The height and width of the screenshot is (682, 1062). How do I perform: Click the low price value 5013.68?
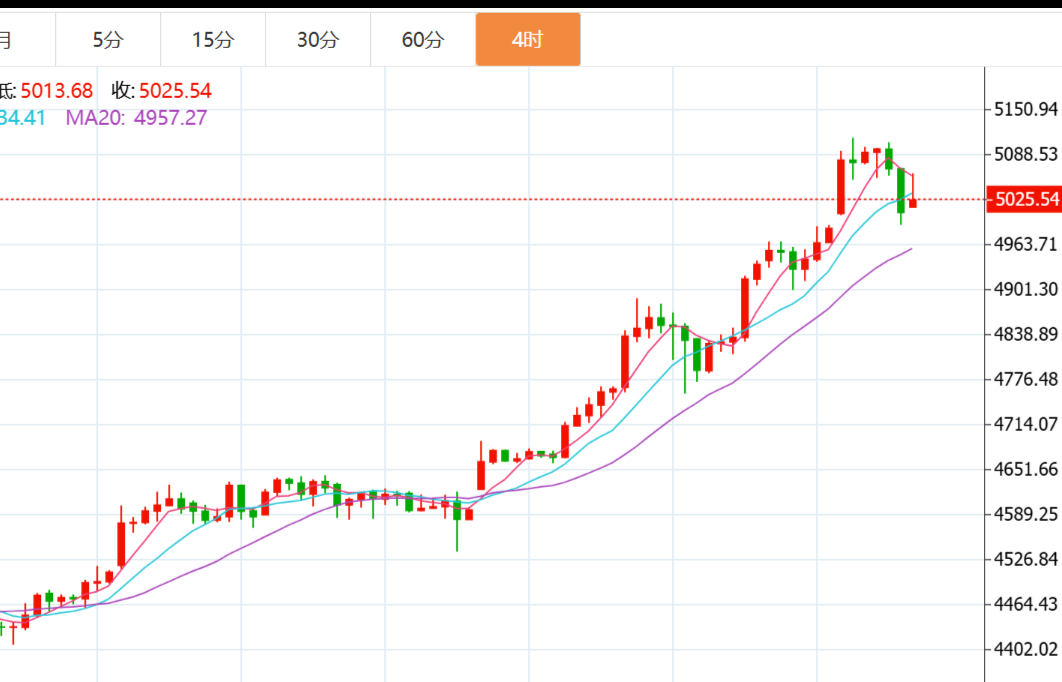(x=56, y=91)
